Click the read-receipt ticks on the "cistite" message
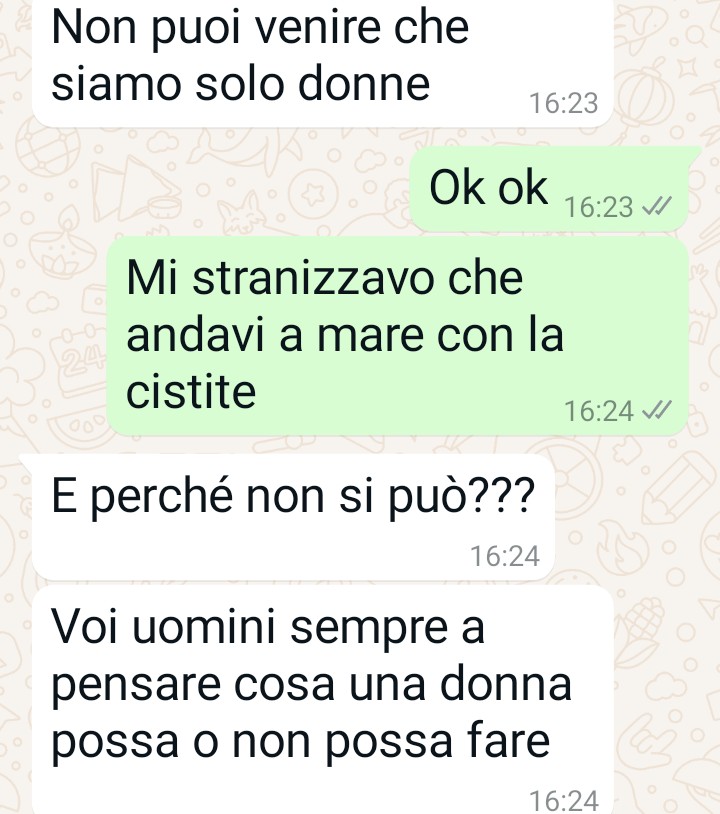Viewport: 720px width, 814px height. click(657, 411)
